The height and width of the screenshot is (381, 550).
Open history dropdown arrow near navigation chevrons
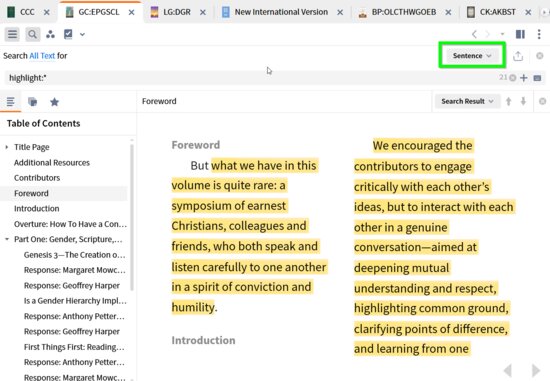(502, 34)
